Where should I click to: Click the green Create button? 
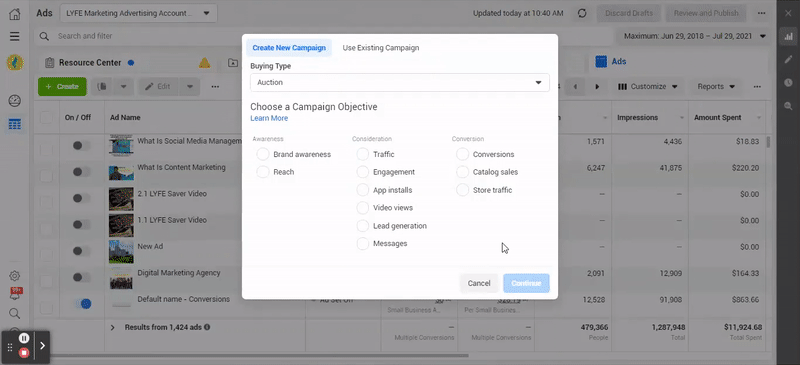[x=62, y=87]
